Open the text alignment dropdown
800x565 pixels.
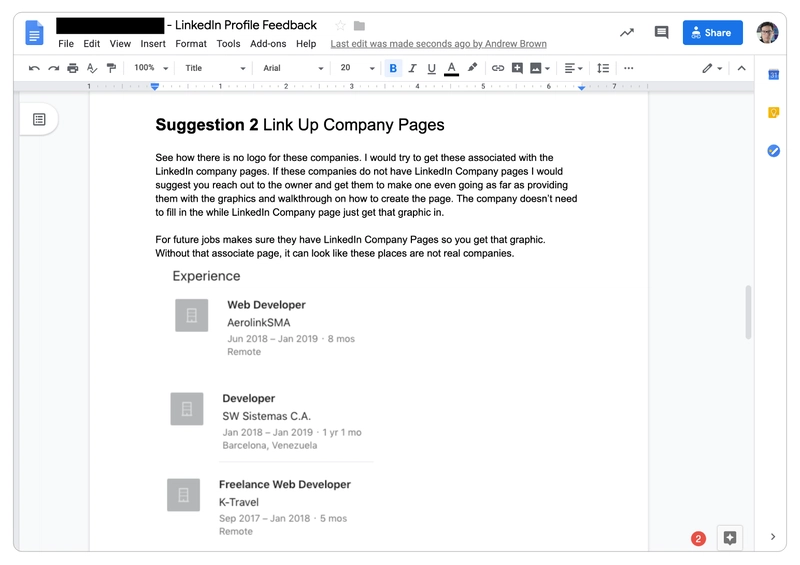[x=573, y=68]
